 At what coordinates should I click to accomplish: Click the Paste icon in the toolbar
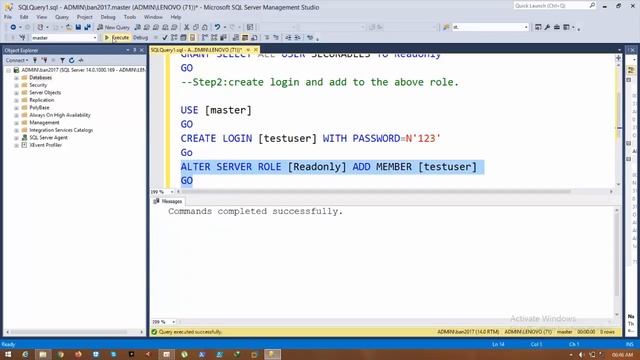(204, 27)
